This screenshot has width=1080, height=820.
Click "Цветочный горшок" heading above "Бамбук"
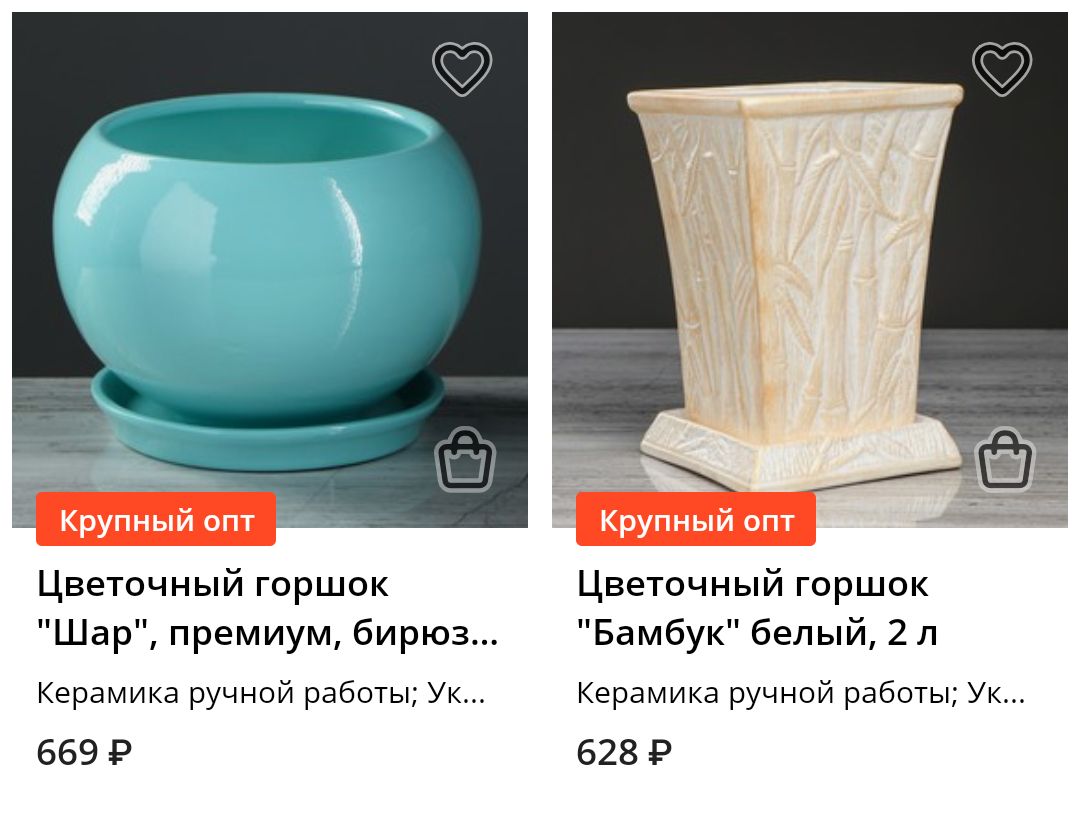click(x=753, y=585)
